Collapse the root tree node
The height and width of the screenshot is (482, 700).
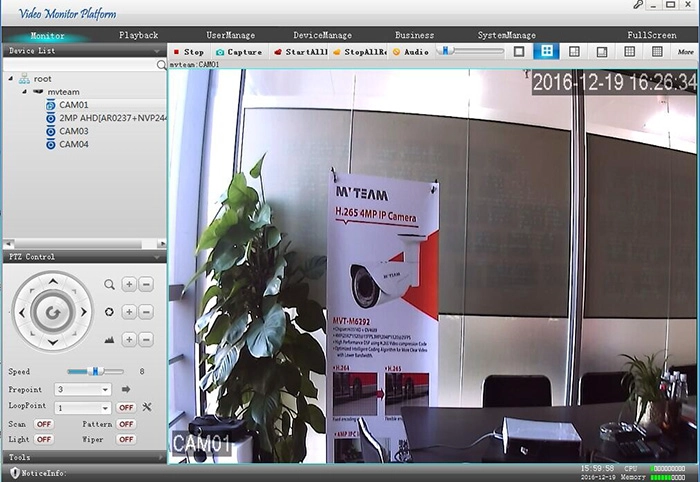click(11, 79)
